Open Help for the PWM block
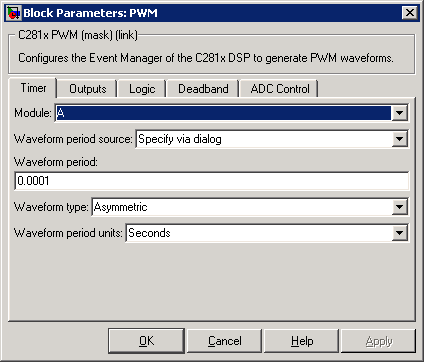424x362 pixels. tap(302, 341)
